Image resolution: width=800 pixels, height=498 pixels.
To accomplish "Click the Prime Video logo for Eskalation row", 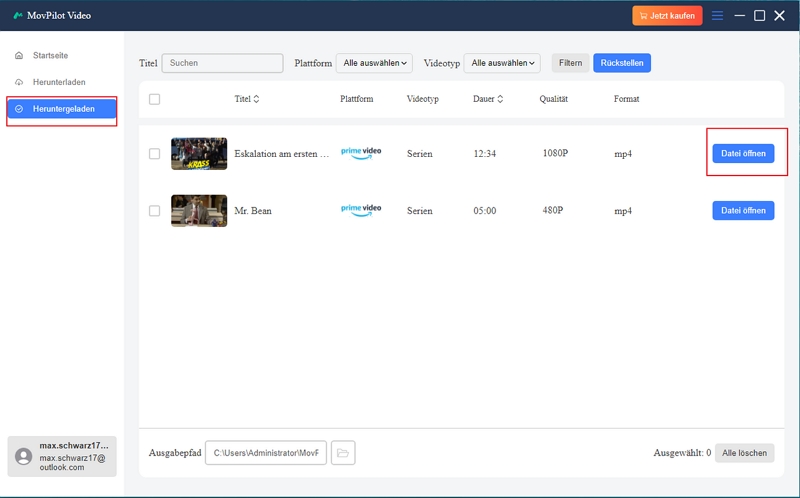I will pyautogui.click(x=361, y=154).
